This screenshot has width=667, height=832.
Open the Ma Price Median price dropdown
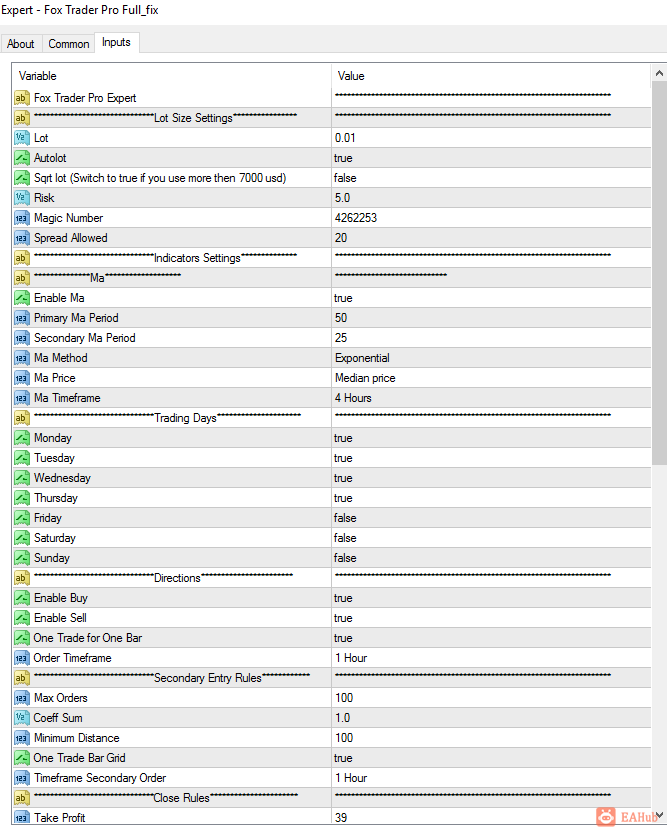tap(491, 378)
